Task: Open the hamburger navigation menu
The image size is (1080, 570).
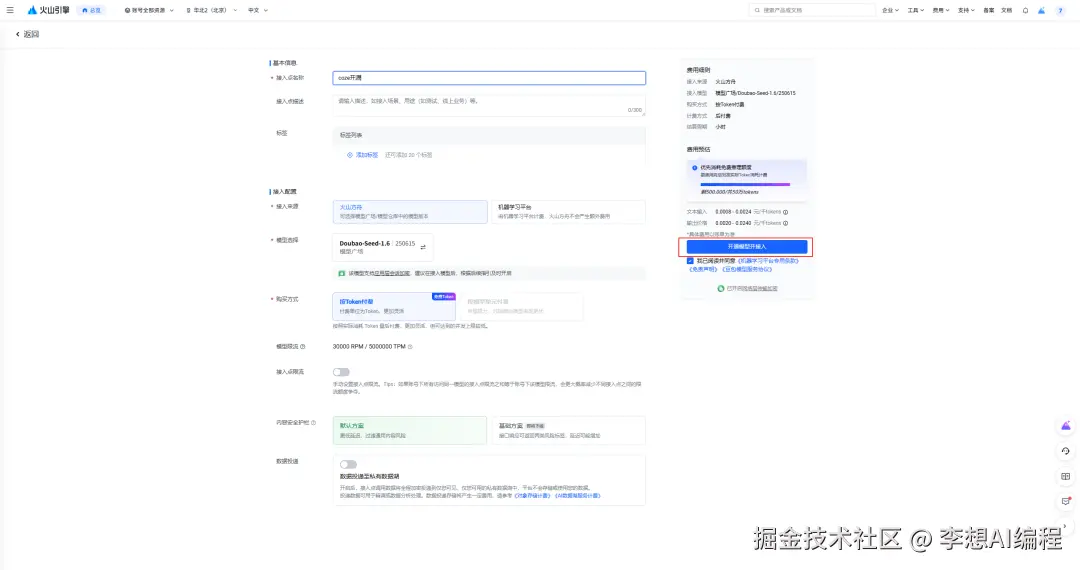Action: [10, 10]
